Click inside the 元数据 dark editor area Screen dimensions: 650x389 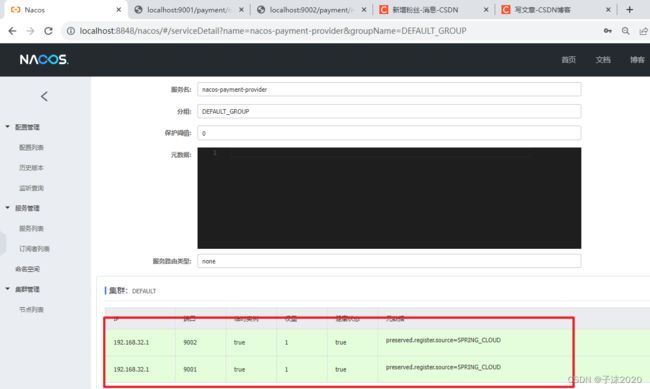coord(389,198)
